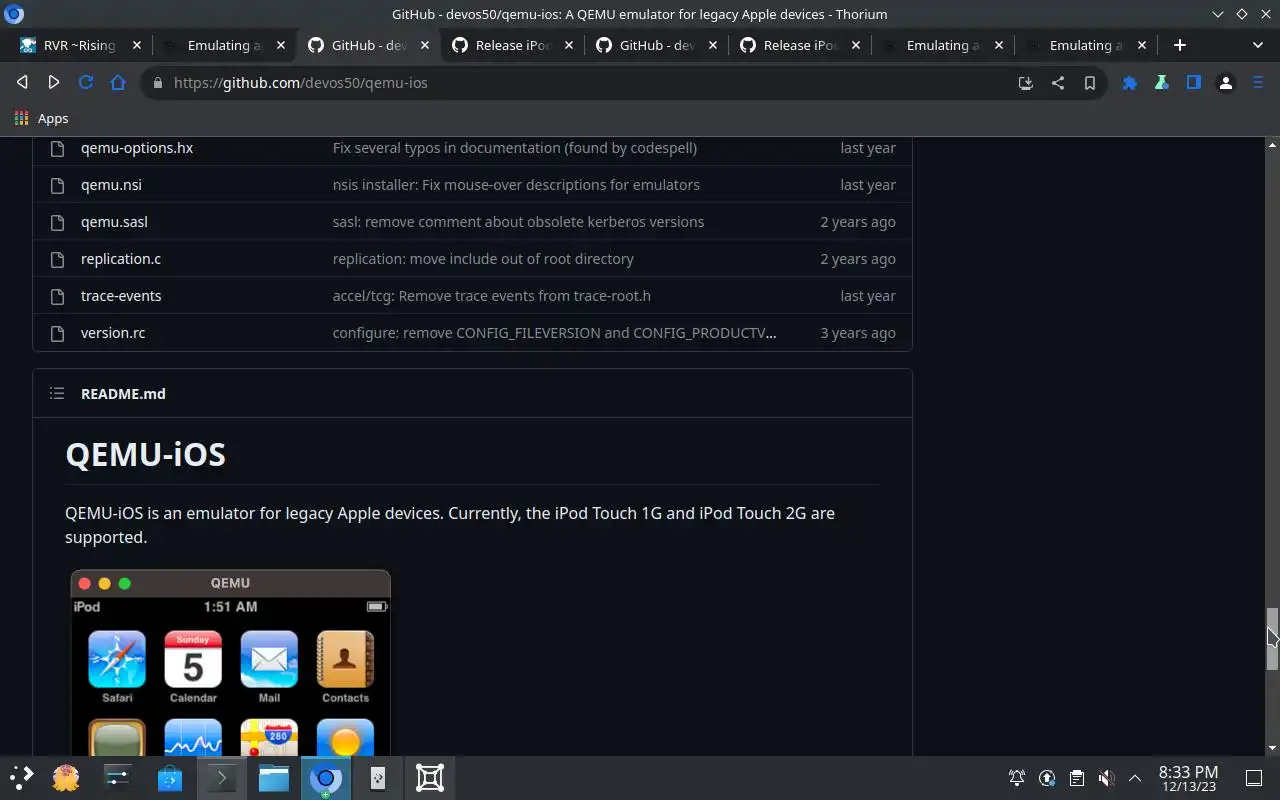Close the active GitHub tab
1280x800 pixels.
[425, 45]
